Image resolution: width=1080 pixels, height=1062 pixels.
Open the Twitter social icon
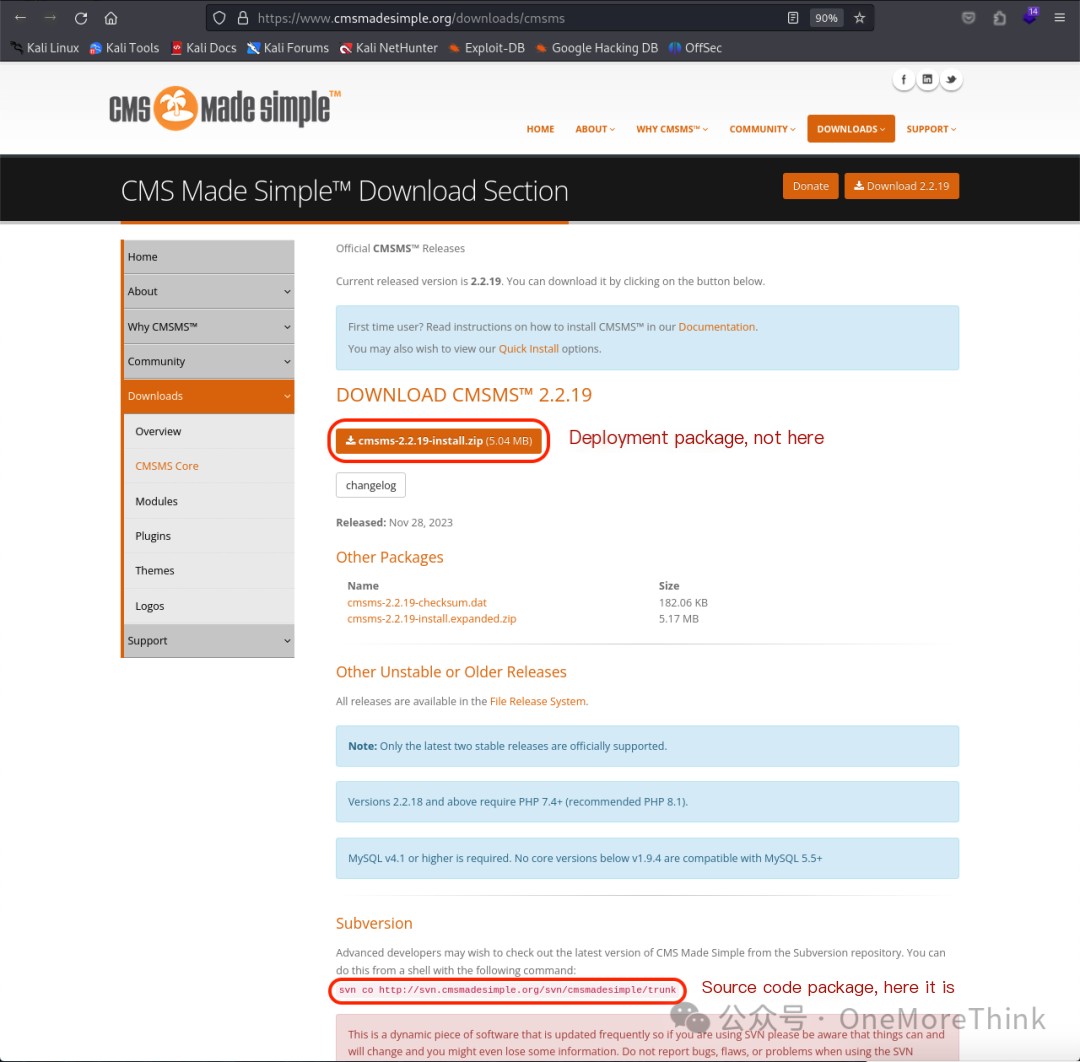coord(951,79)
